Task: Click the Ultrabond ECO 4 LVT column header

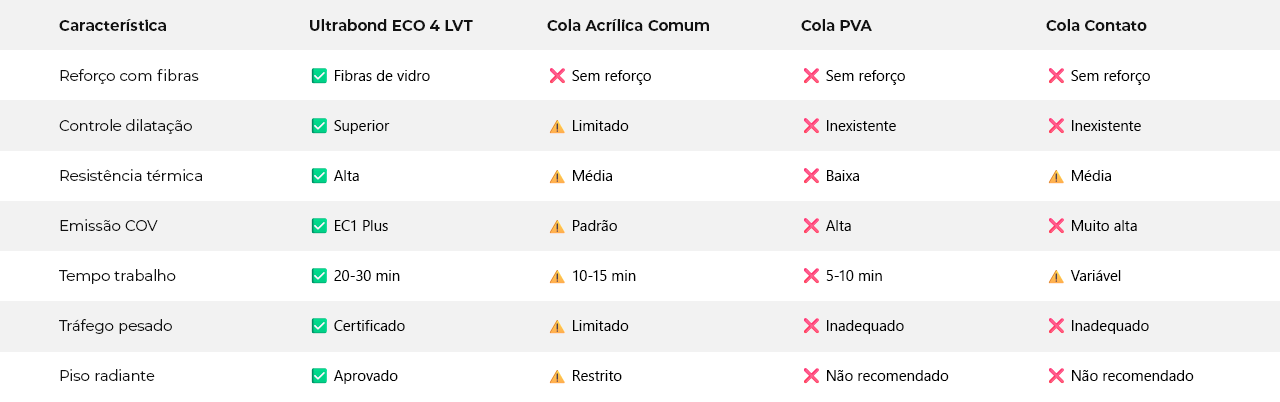Action: (390, 26)
